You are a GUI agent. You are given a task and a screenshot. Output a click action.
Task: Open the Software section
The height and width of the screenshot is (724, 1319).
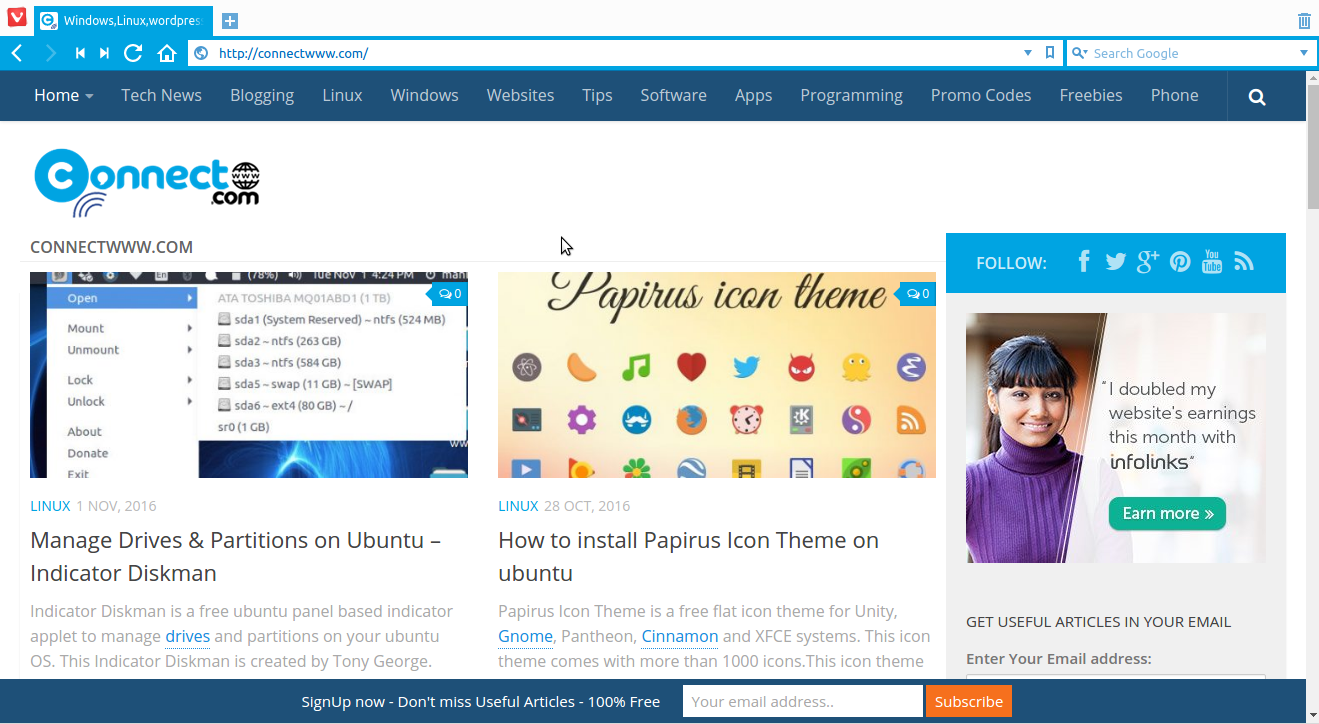pyautogui.click(x=673, y=96)
